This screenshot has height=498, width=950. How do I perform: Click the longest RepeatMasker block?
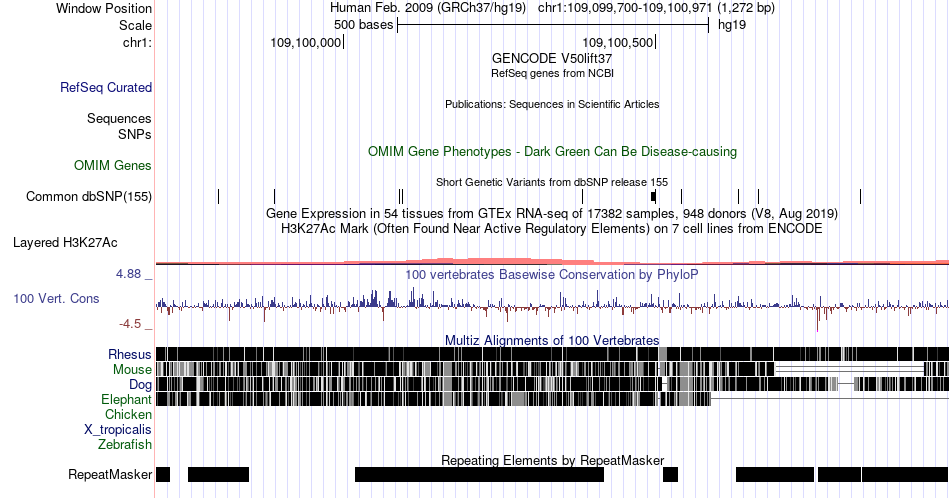[479, 474]
